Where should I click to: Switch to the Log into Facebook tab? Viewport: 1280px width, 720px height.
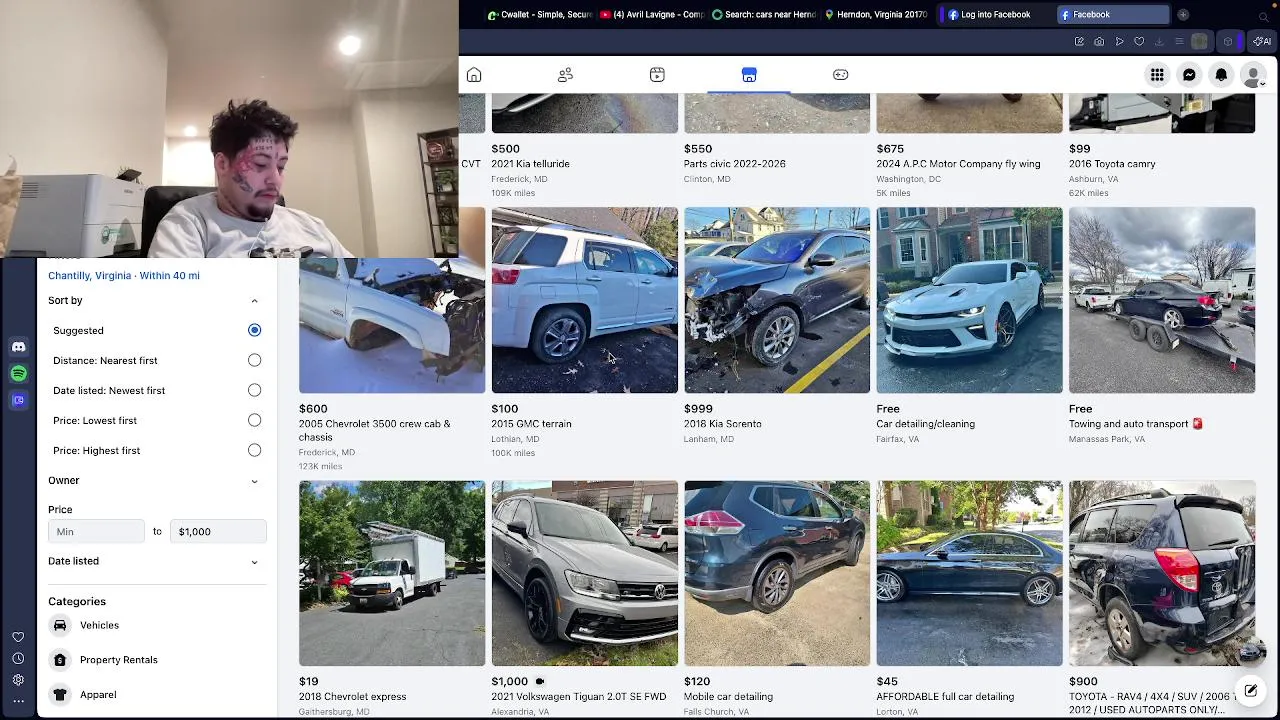[995, 15]
